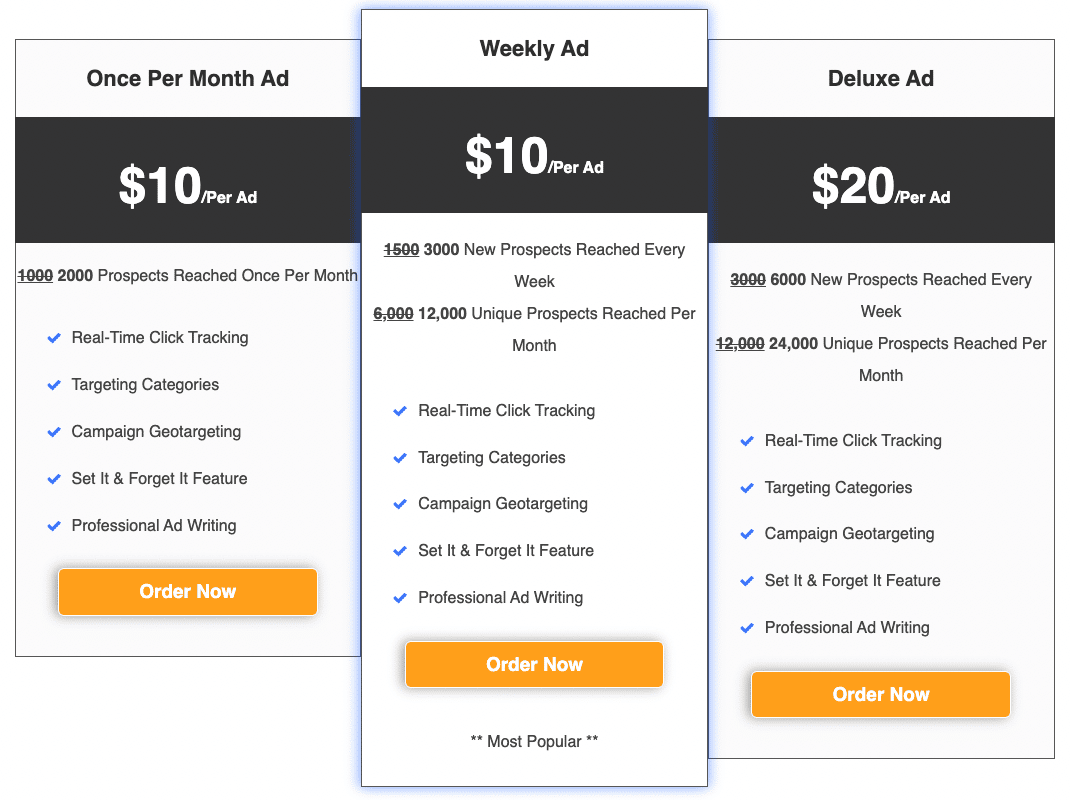The width and height of the screenshot is (1070, 800).
Task: Select the Deluxe Ad plan heading
Action: pos(881,78)
